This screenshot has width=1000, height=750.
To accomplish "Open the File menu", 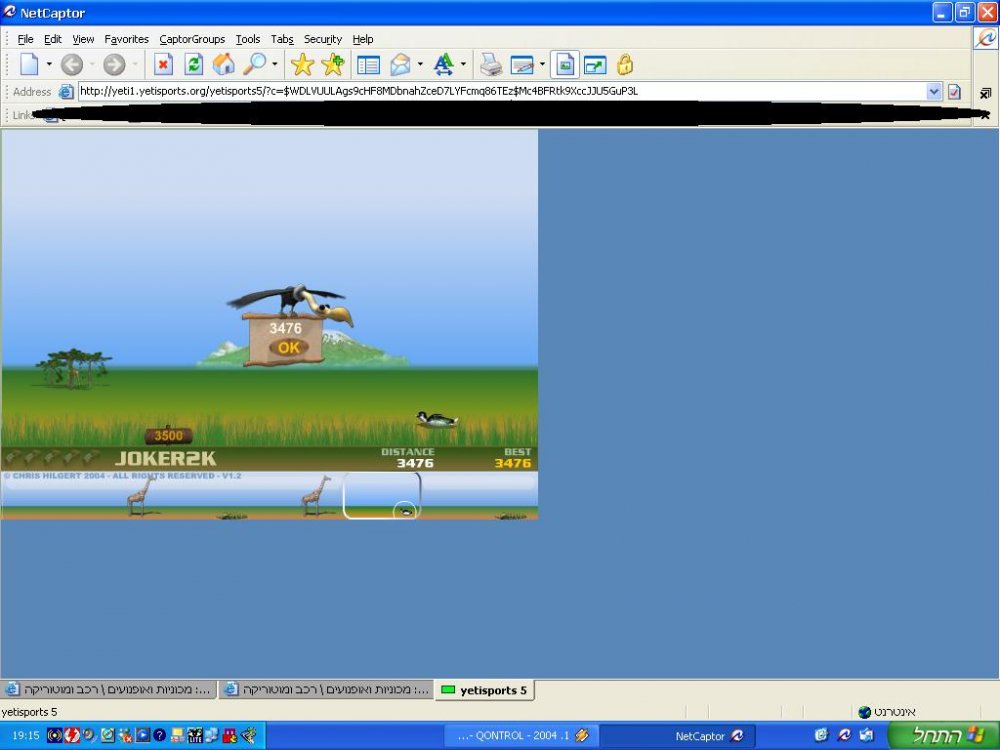I will click(26, 40).
